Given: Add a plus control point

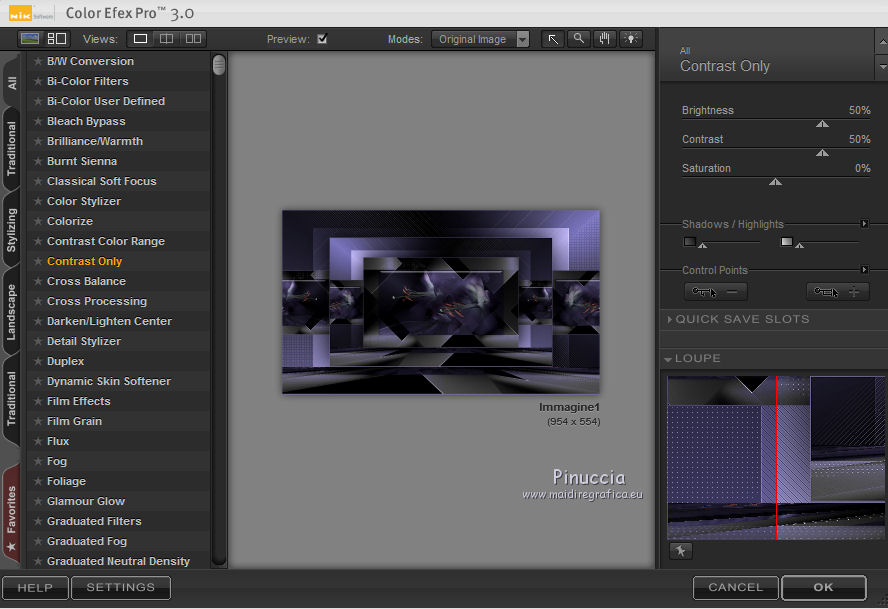Looking at the screenshot, I should (x=837, y=292).
